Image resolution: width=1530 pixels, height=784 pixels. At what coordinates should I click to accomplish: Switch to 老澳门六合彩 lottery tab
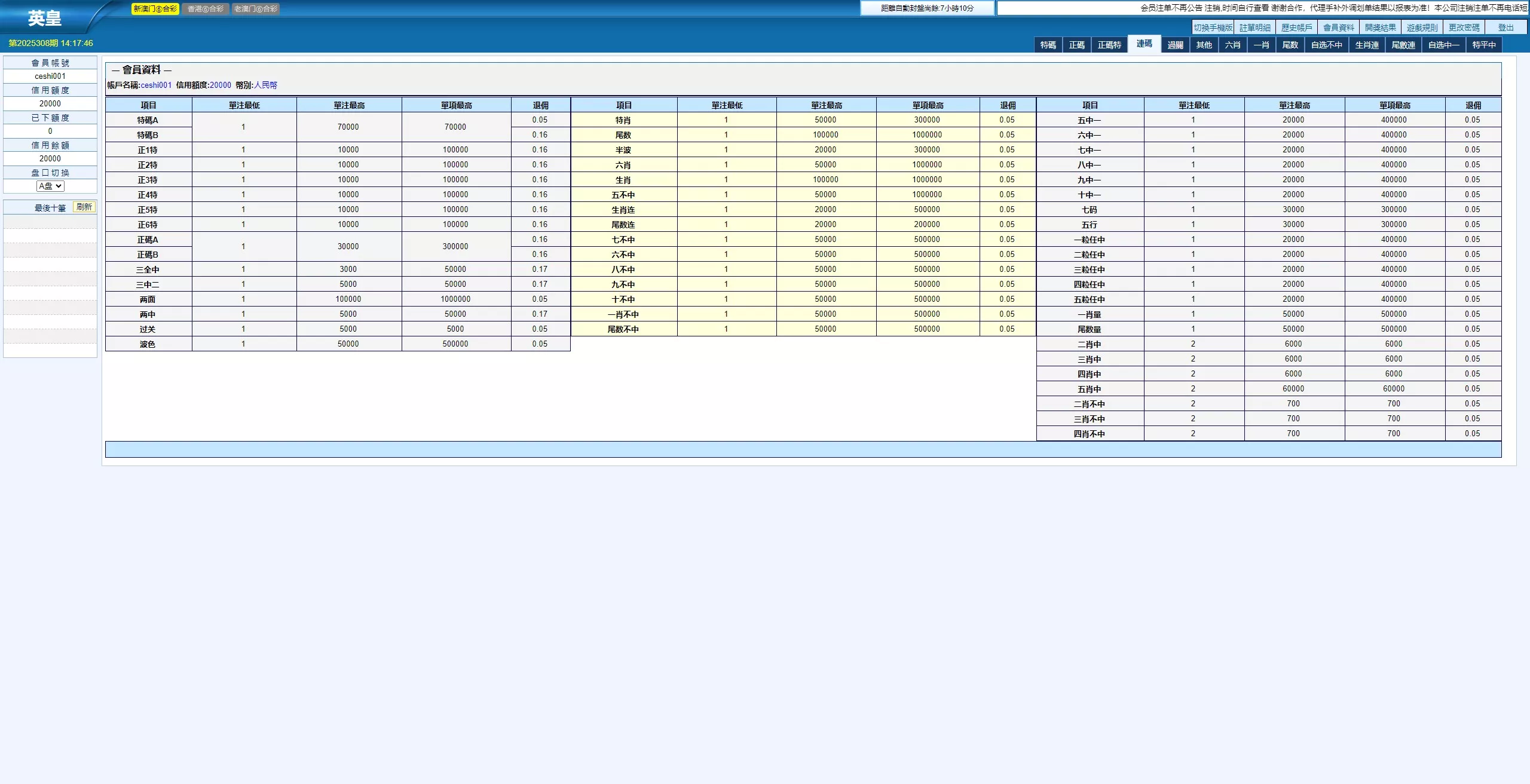tap(256, 9)
